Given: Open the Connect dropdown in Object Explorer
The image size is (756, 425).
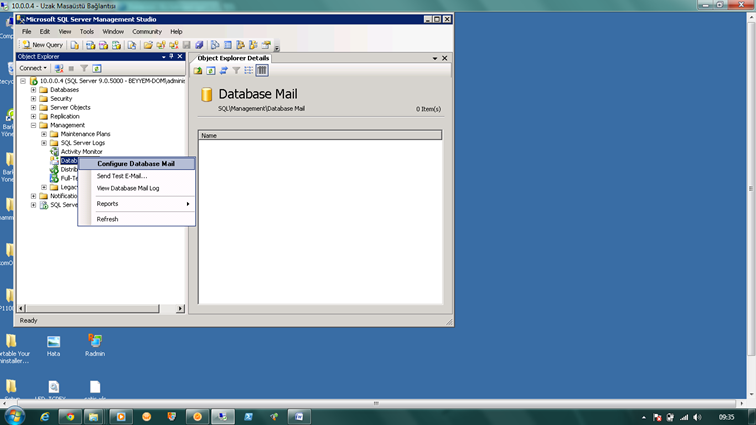Looking at the screenshot, I should (x=33, y=69).
